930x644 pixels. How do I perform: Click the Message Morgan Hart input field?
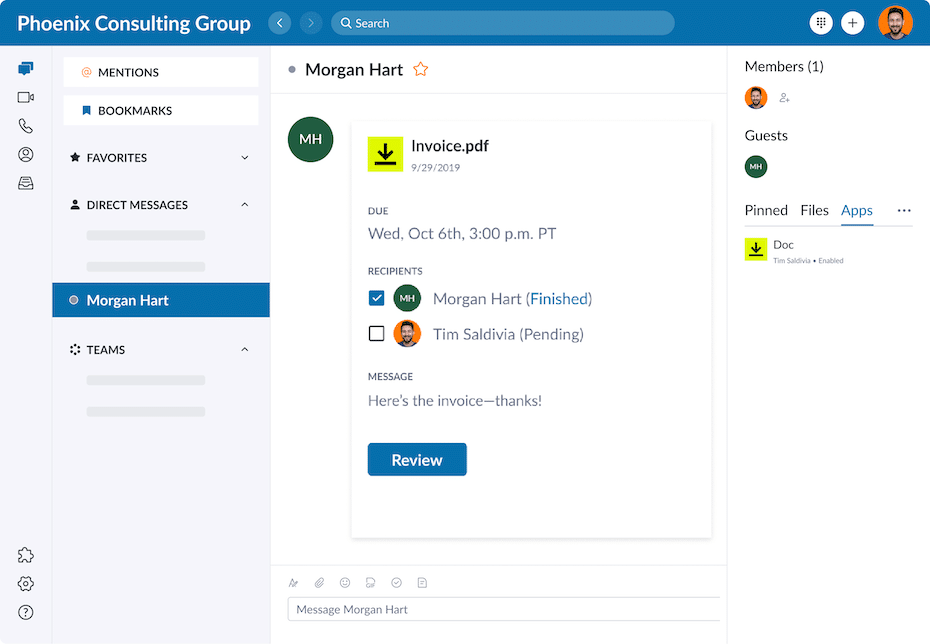tap(500, 609)
